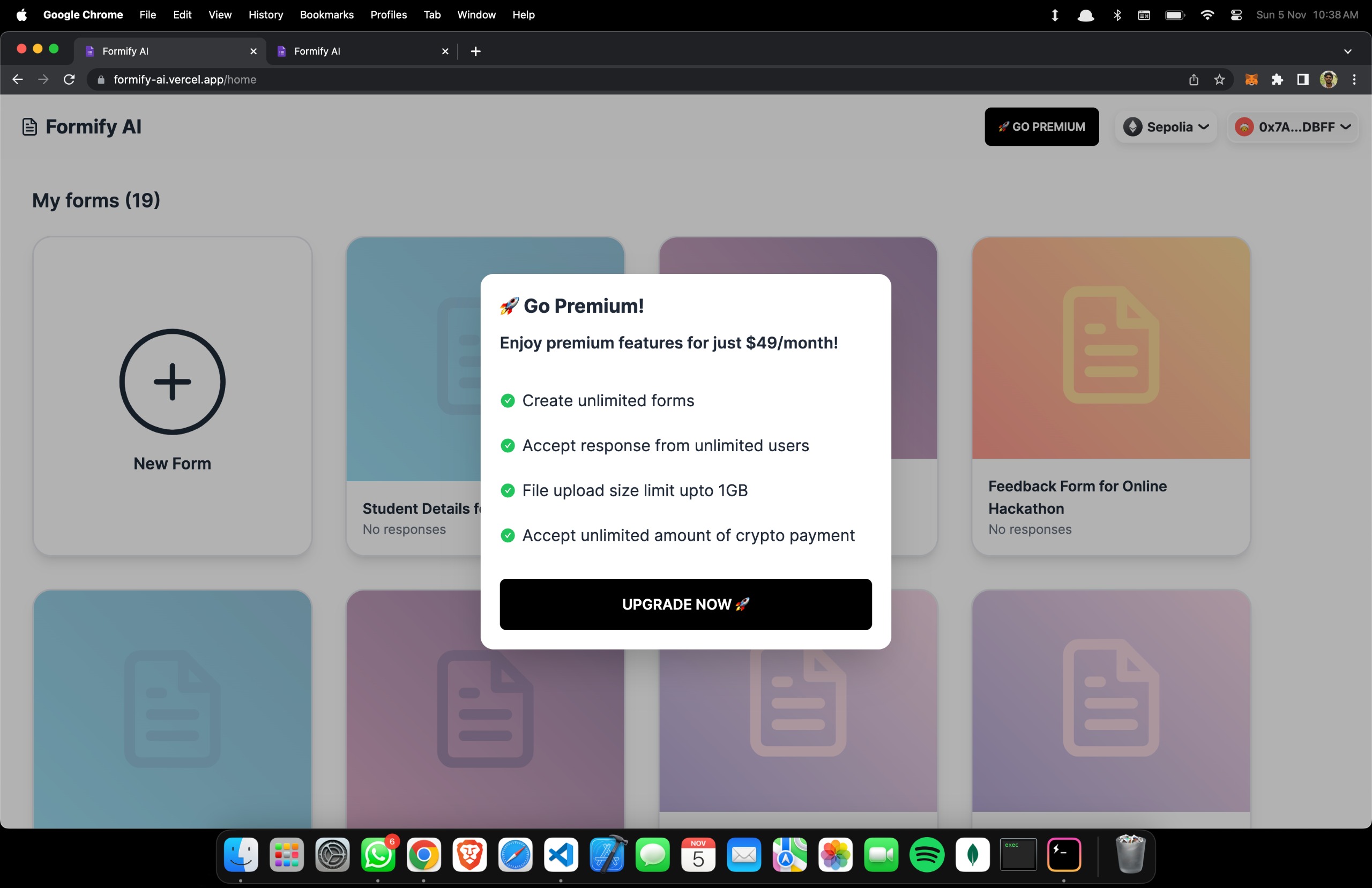This screenshot has height=888, width=1372.
Task: Reload the page with the refresh icon
Action: point(69,79)
